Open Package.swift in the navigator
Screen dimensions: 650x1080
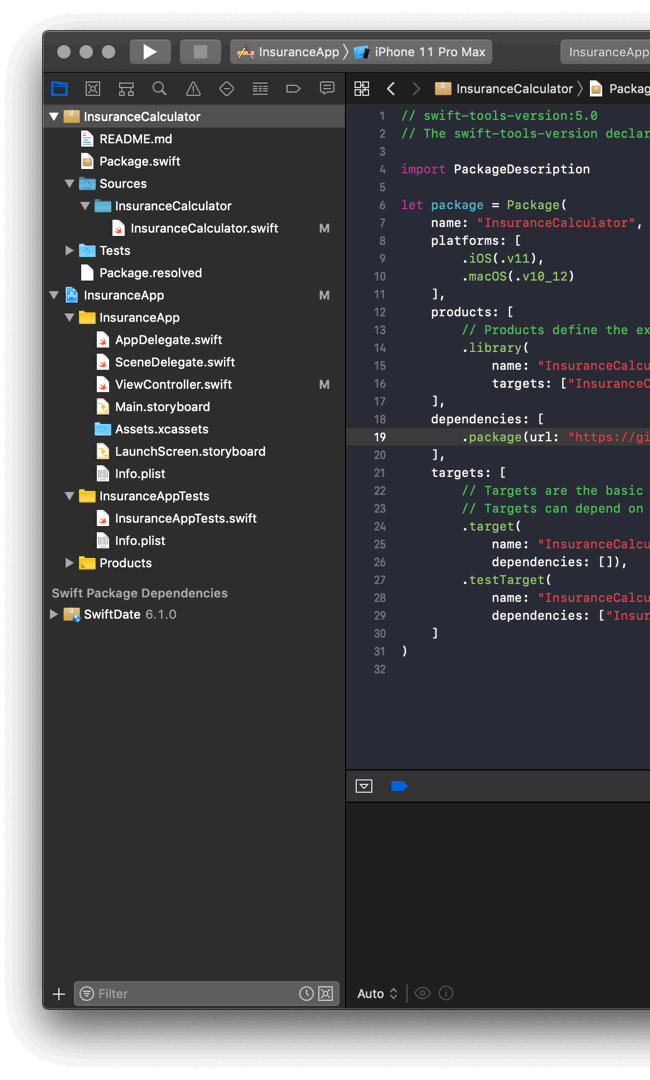pyautogui.click(x=140, y=161)
